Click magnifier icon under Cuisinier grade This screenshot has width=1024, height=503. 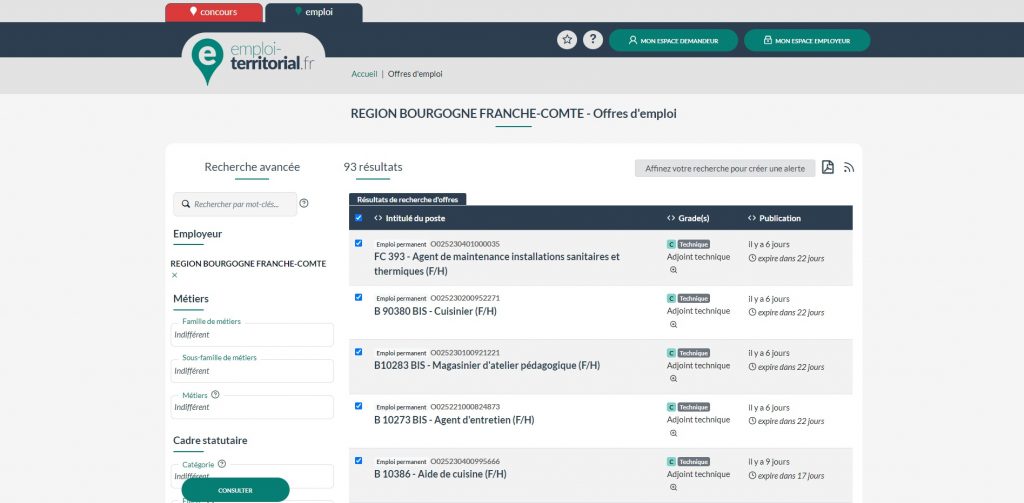[x=673, y=324]
